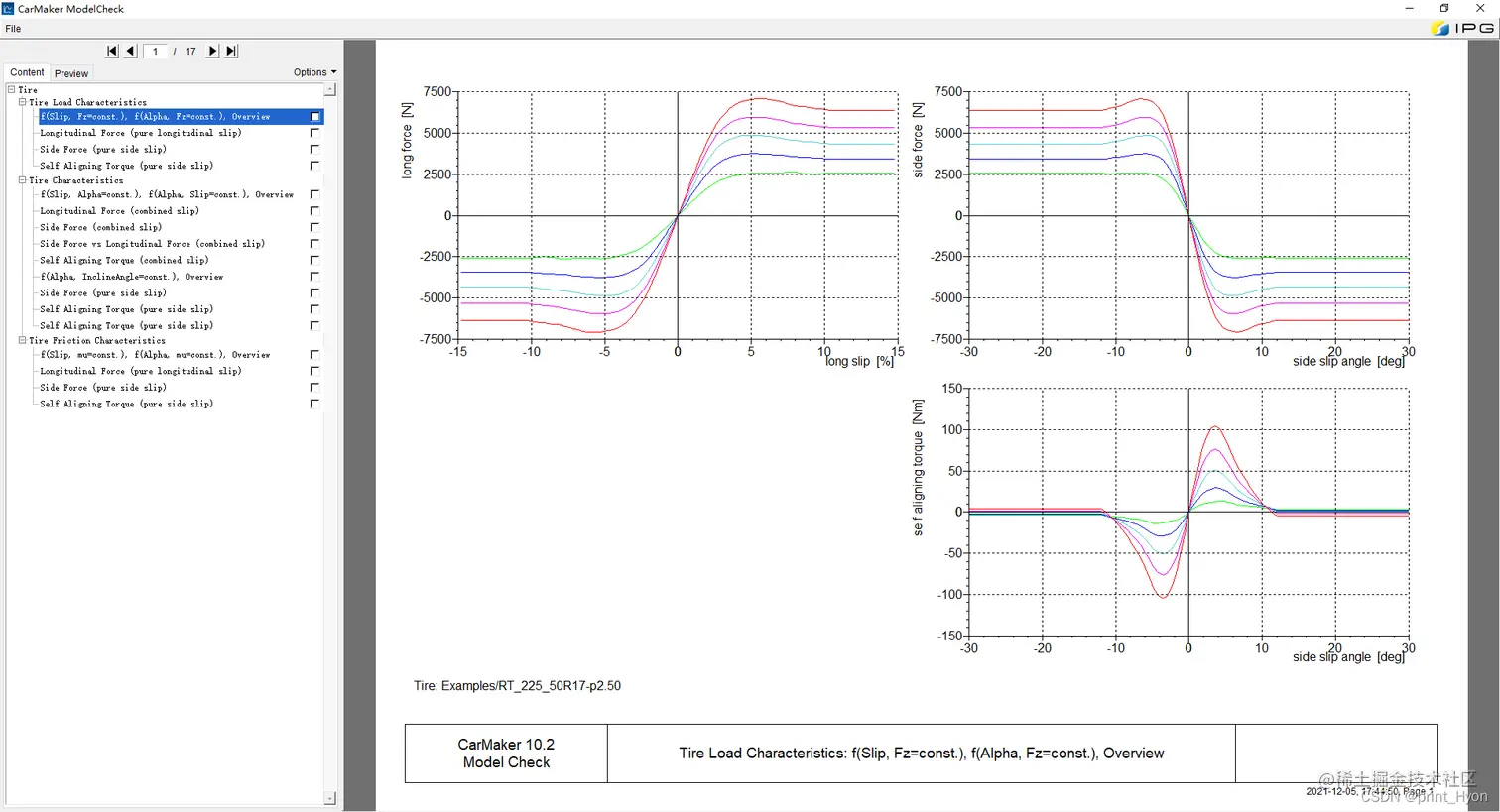Click the total page count '17'
Screen dimensions: 1500x812
[x=190, y=51]
